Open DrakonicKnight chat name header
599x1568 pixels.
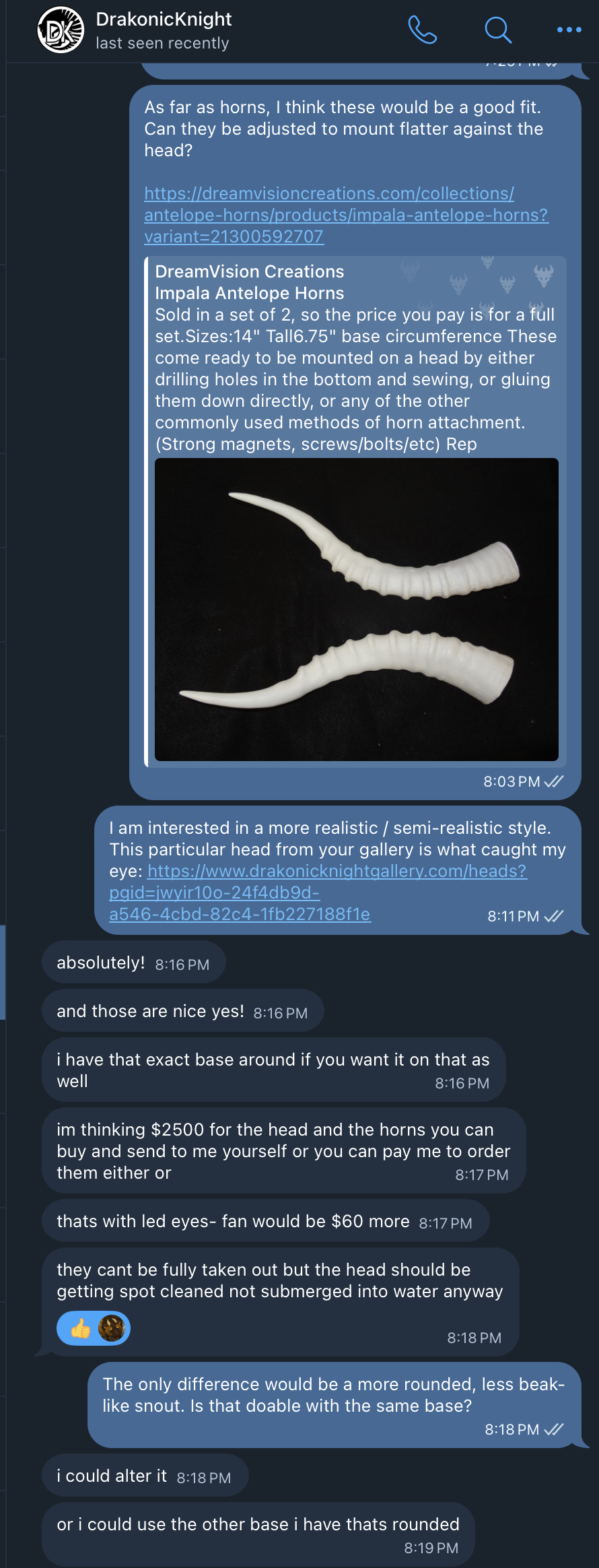[164, 20]
